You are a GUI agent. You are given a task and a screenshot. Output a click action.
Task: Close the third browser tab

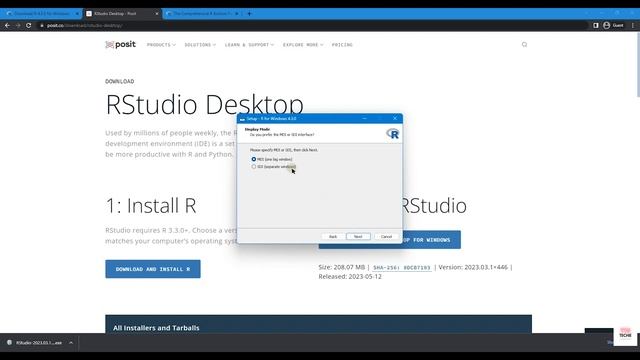coord(237,13)
